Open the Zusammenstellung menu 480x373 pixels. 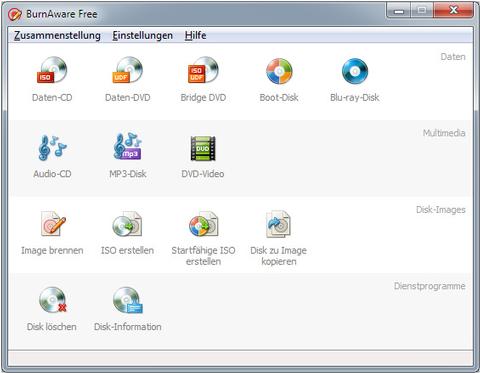(57, 35)
